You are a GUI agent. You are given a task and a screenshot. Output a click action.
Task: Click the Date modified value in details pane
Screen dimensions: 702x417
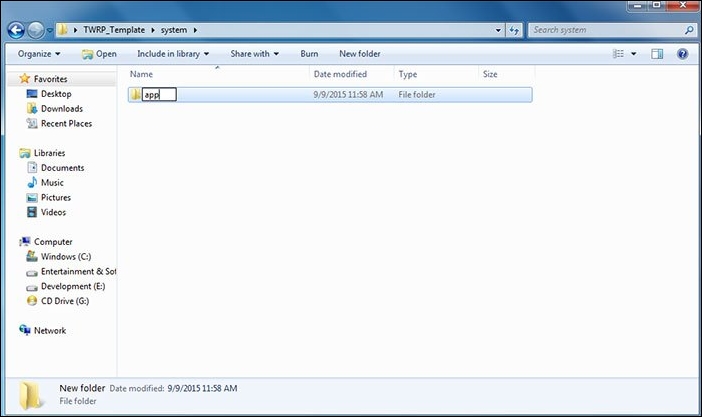coord(202,388)
